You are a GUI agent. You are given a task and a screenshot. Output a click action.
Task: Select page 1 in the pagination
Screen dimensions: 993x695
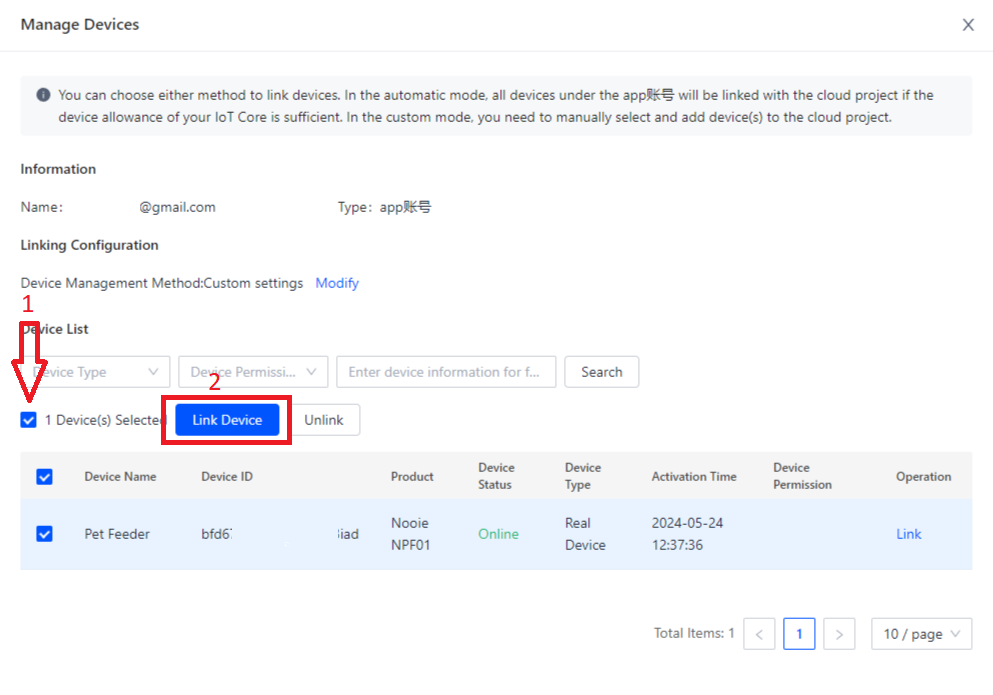[799, 634]
